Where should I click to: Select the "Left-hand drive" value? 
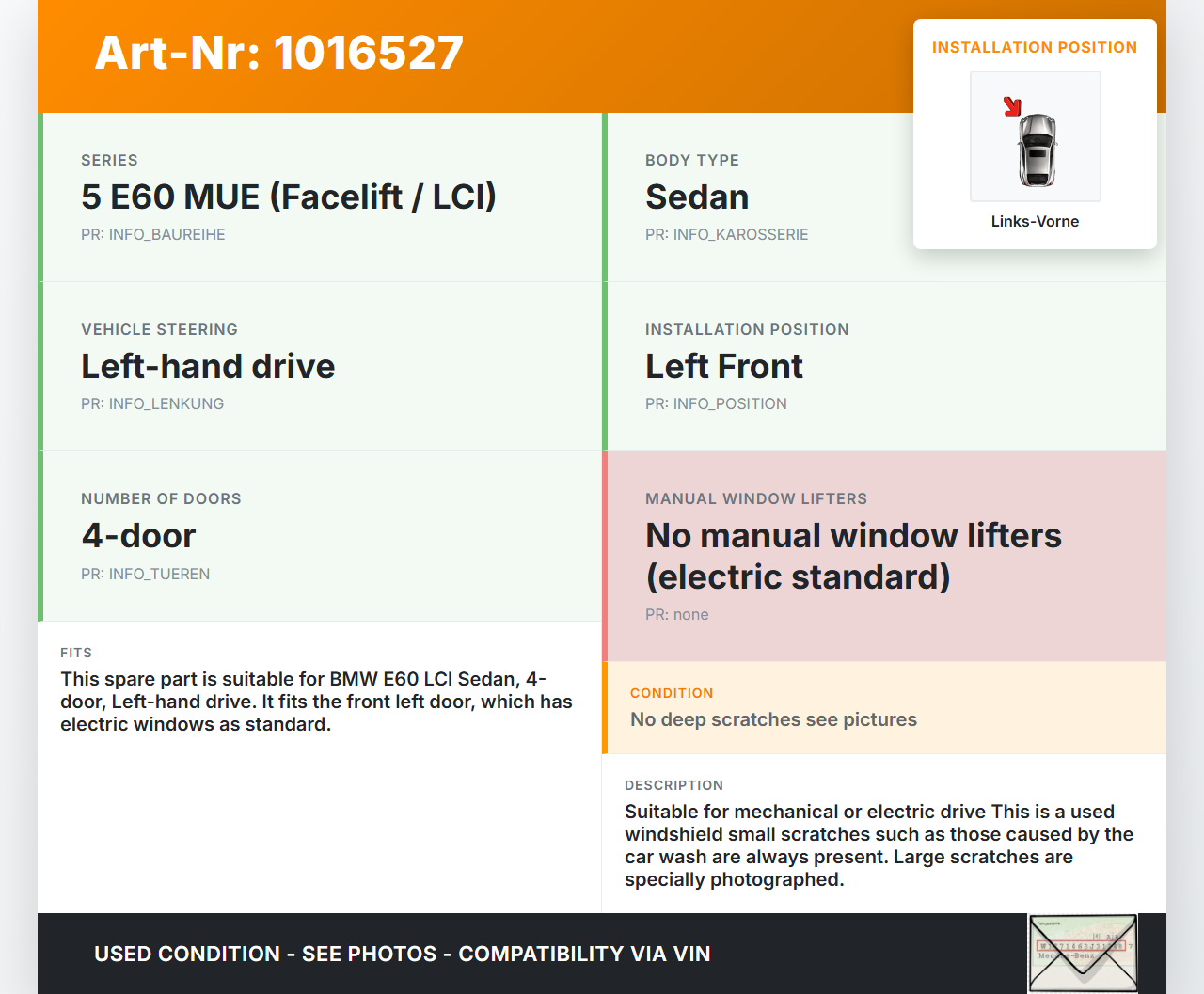pyautogui.click(x=208, y=366)
